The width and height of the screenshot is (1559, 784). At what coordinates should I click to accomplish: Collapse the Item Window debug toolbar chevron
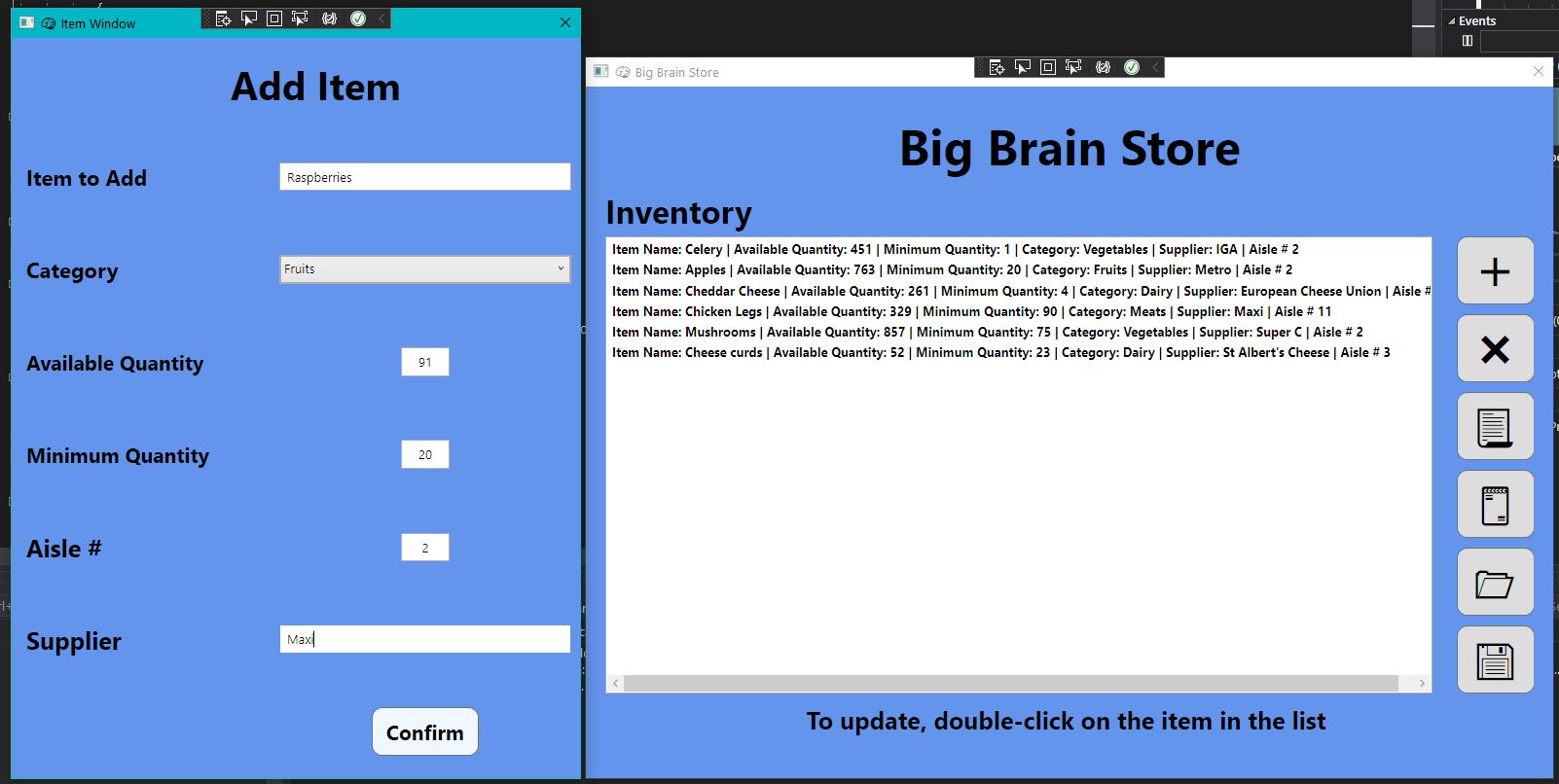(x=381, y=18)
